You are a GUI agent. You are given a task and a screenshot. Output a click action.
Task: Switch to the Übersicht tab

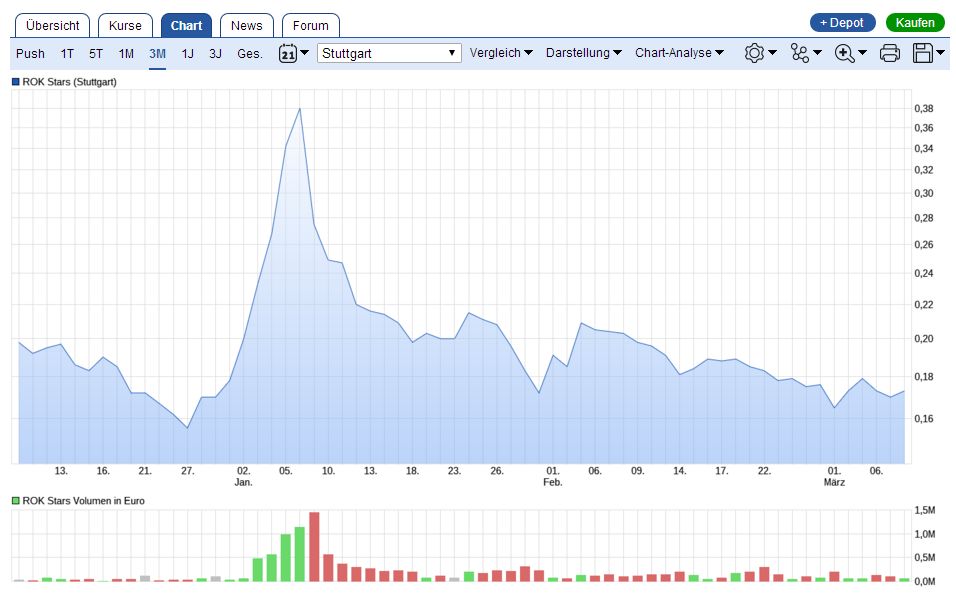[x=52, y=26]
